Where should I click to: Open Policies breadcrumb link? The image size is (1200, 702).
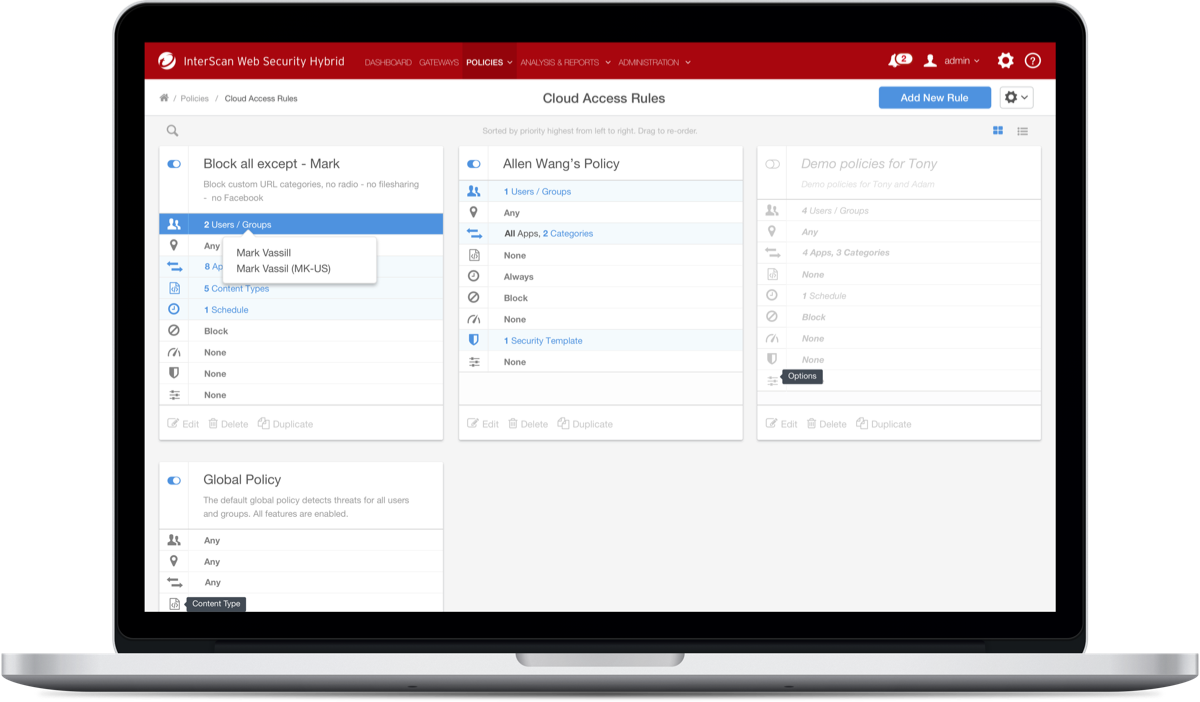click(195, 98)
